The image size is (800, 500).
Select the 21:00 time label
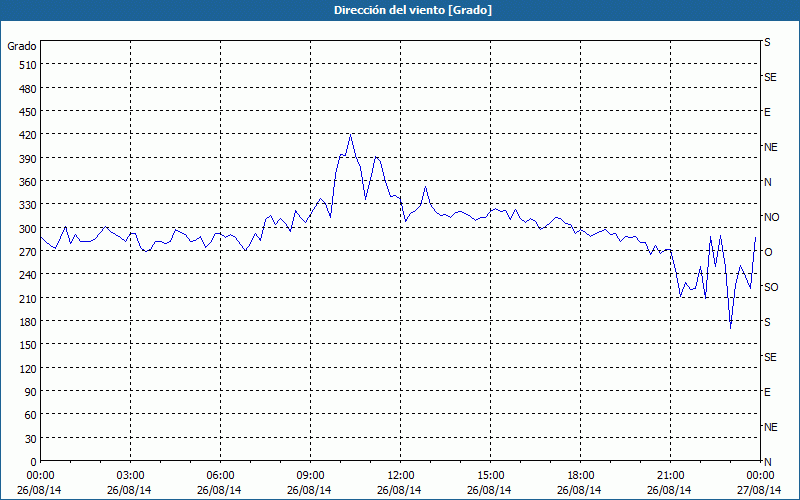click(x=670, y=476)
